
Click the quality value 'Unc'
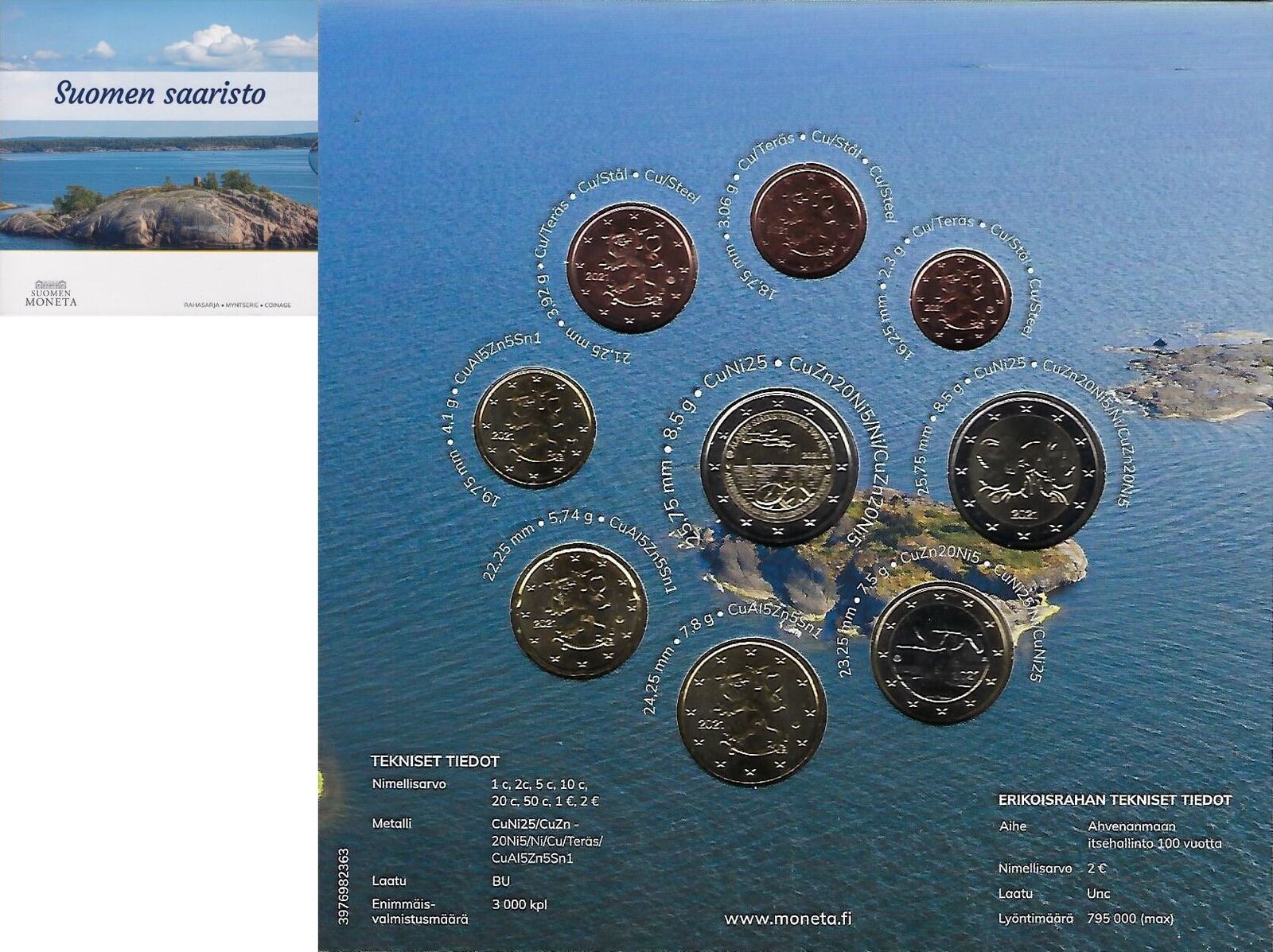point(1098,894)
